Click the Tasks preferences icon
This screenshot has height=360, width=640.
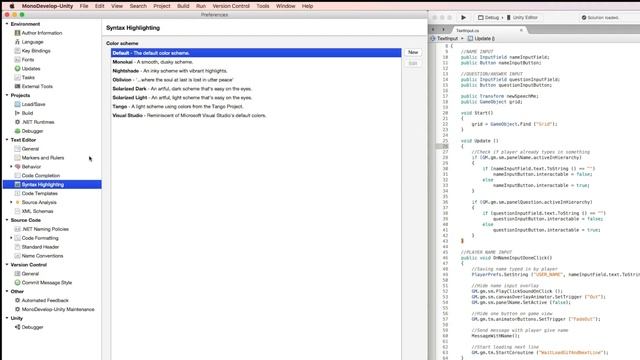(17, 77)
